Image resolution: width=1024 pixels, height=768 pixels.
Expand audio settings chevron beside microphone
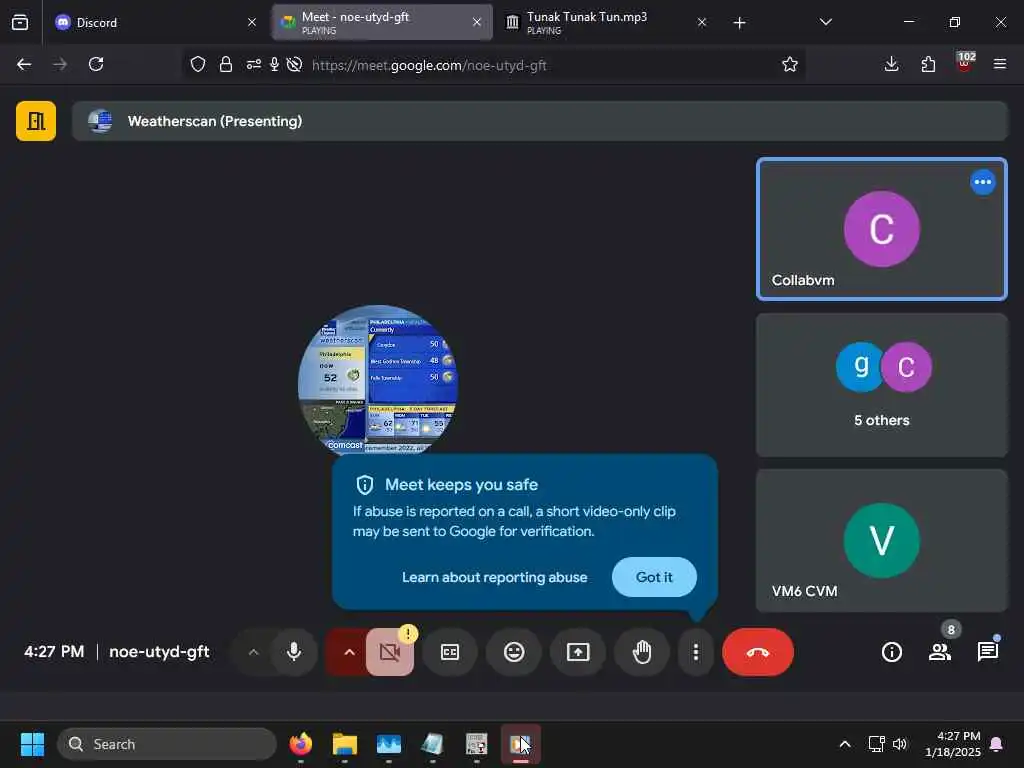(253, 652)
